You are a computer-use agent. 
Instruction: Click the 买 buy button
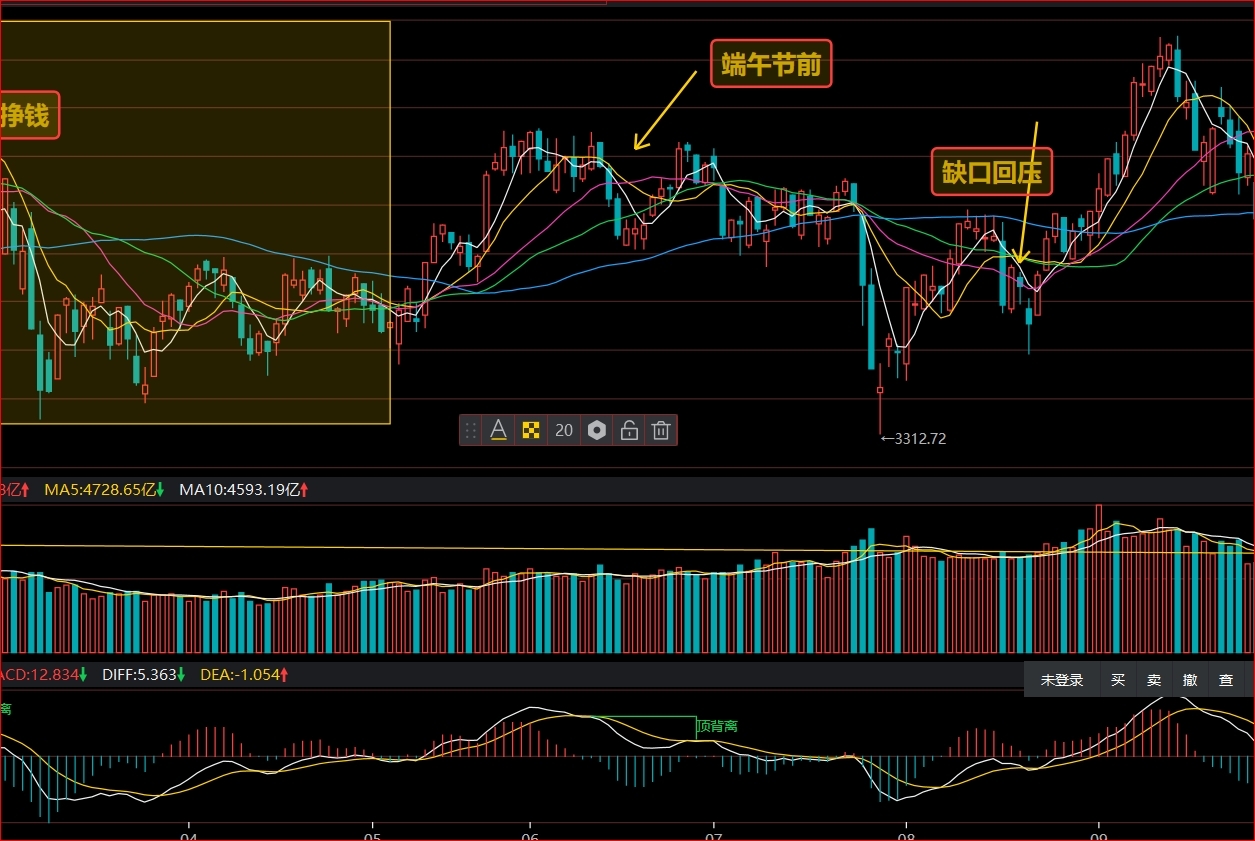click(1118, 680)
